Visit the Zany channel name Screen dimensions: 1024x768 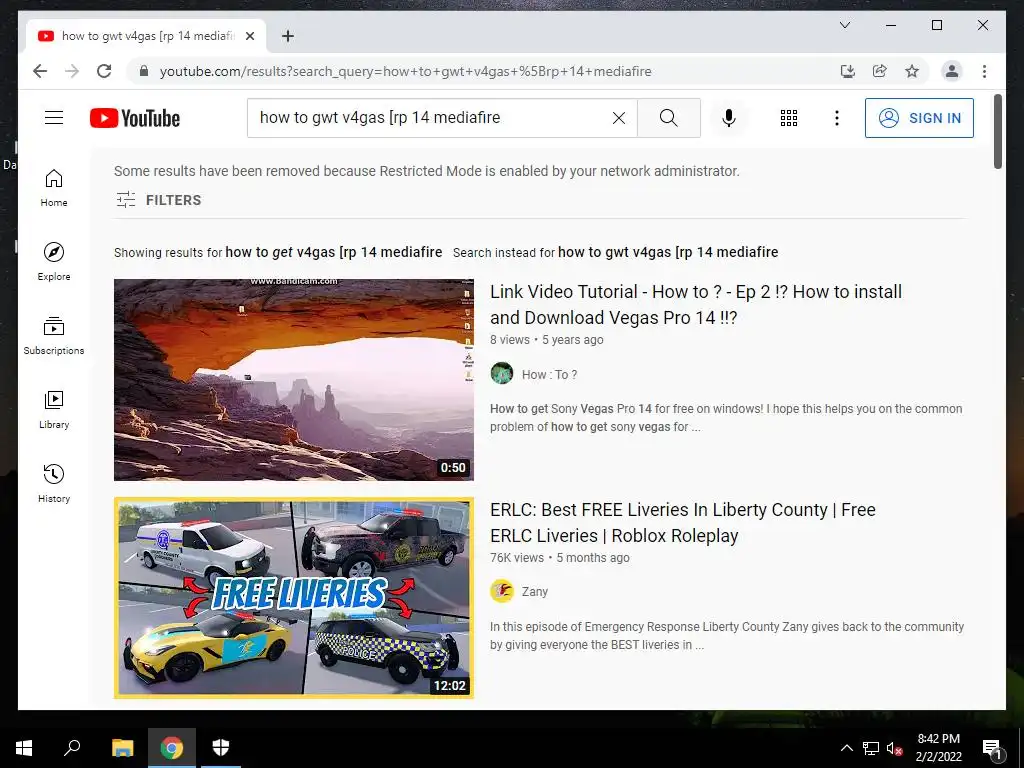point(534,592)
